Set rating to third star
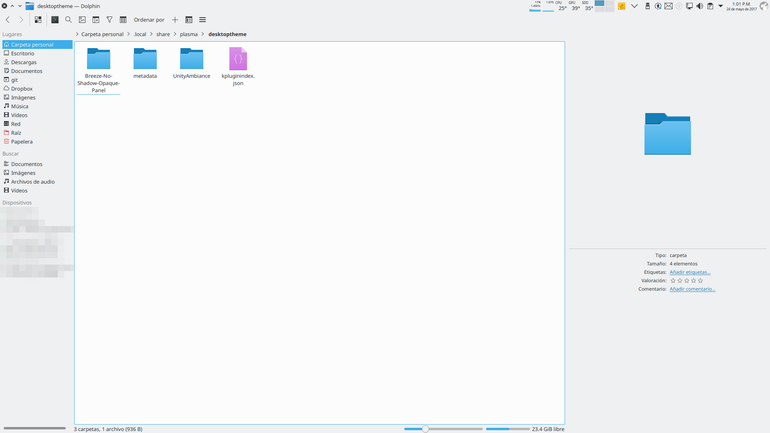 (x=687, y=281)
